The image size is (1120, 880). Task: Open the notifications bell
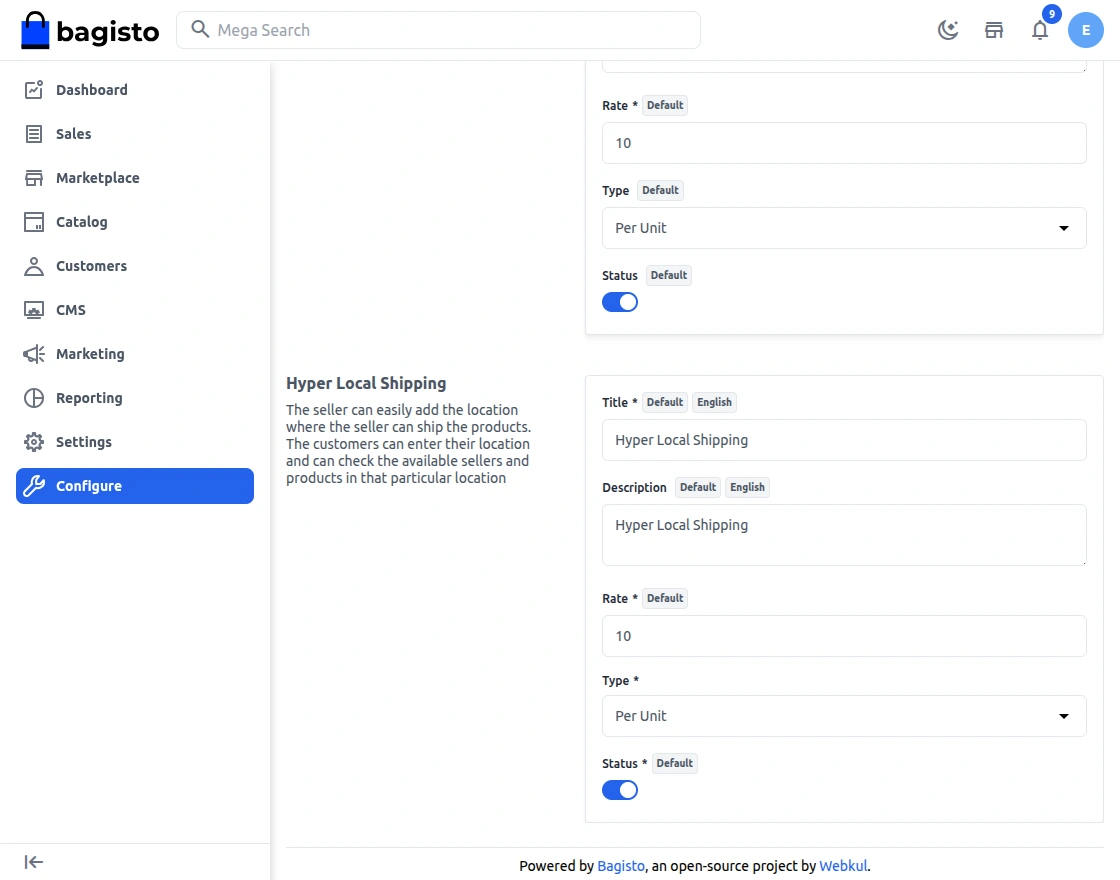pyautogui.click(x=1040, y=31)
